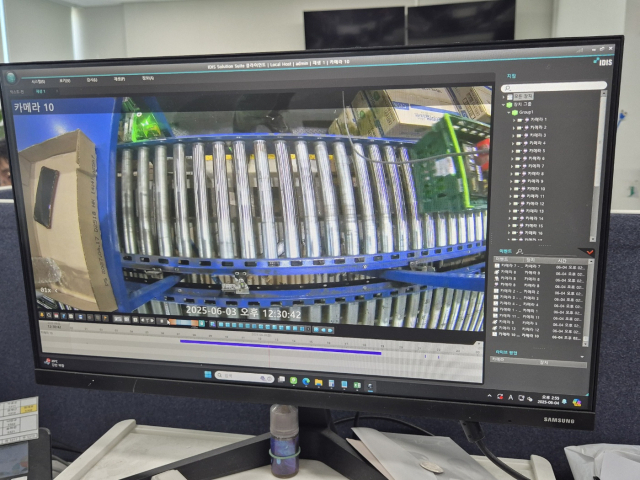This screenshot has width=640, height=480.
Task: Expand 카메라 4 in the device tree
Action: click(513, 143)
